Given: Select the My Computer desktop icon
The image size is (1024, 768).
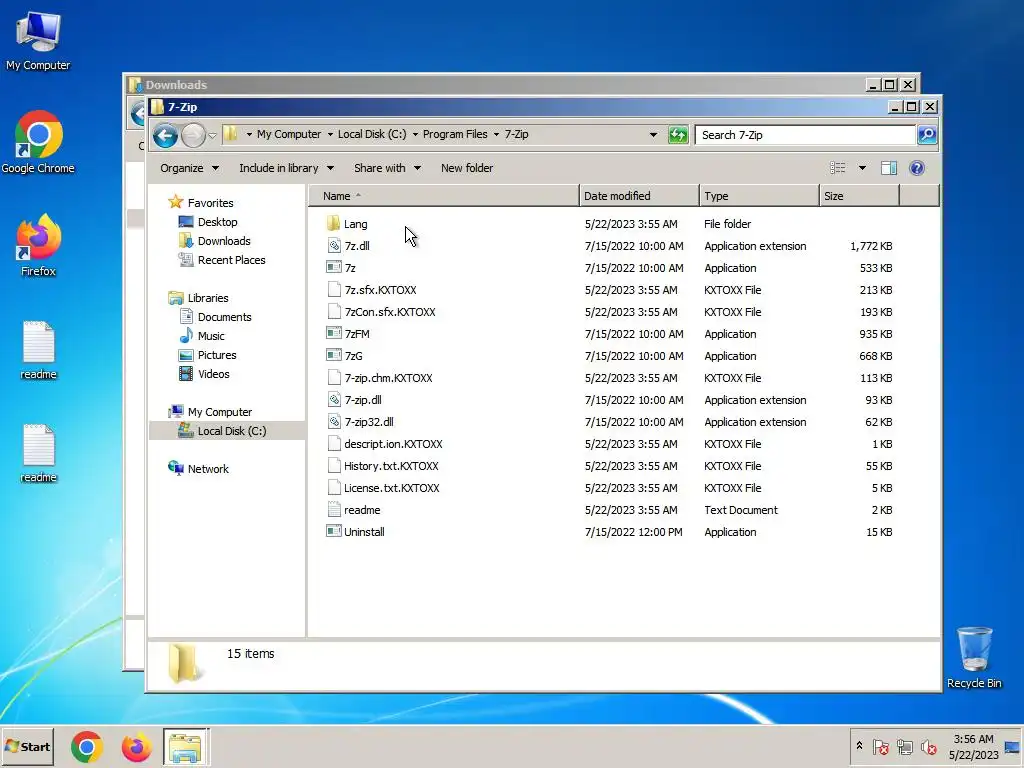Looking at the screenshot, I should coord(38,40).
